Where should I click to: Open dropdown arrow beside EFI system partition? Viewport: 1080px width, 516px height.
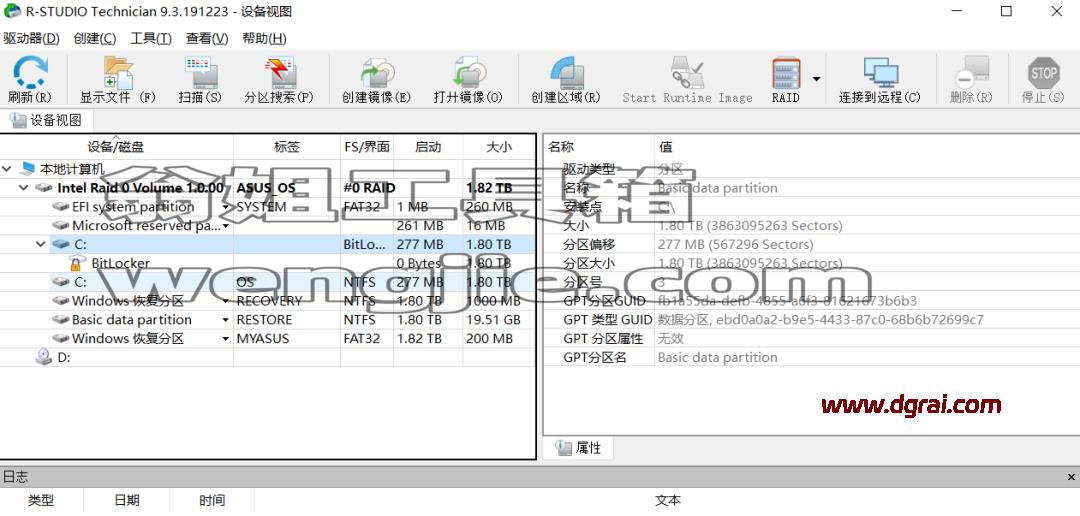tap(225, 207)
